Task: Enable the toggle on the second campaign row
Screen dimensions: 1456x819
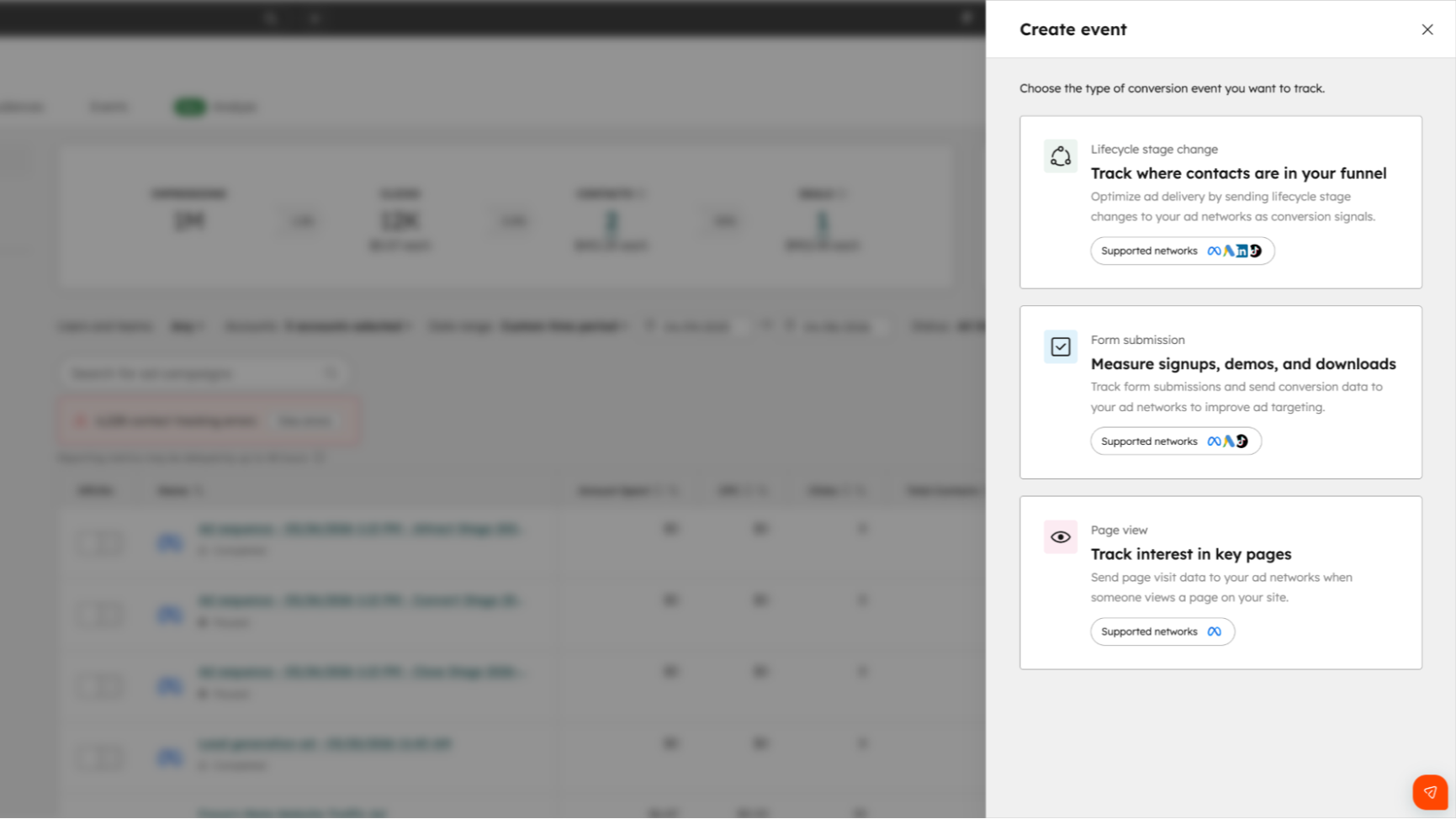Action: 98,614
